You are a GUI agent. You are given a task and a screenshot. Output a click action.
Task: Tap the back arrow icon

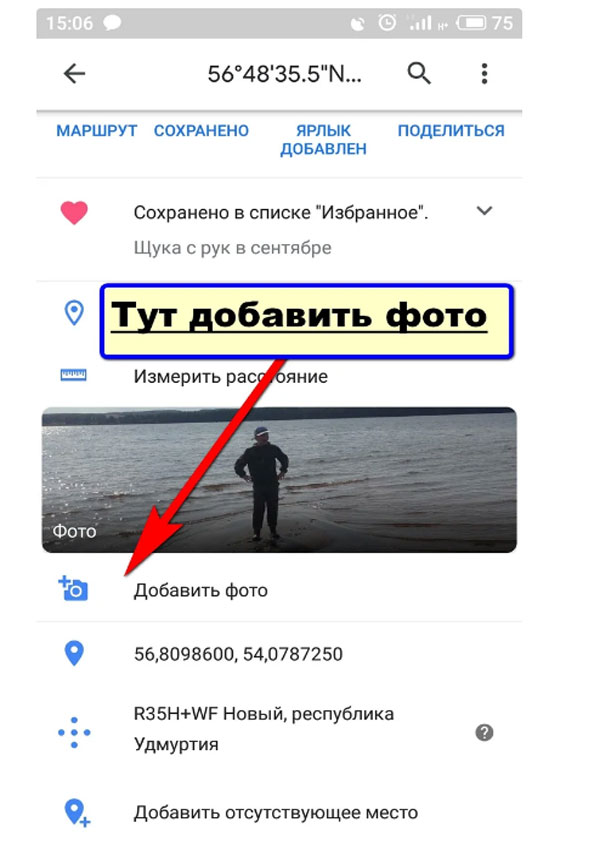(74, 74)
